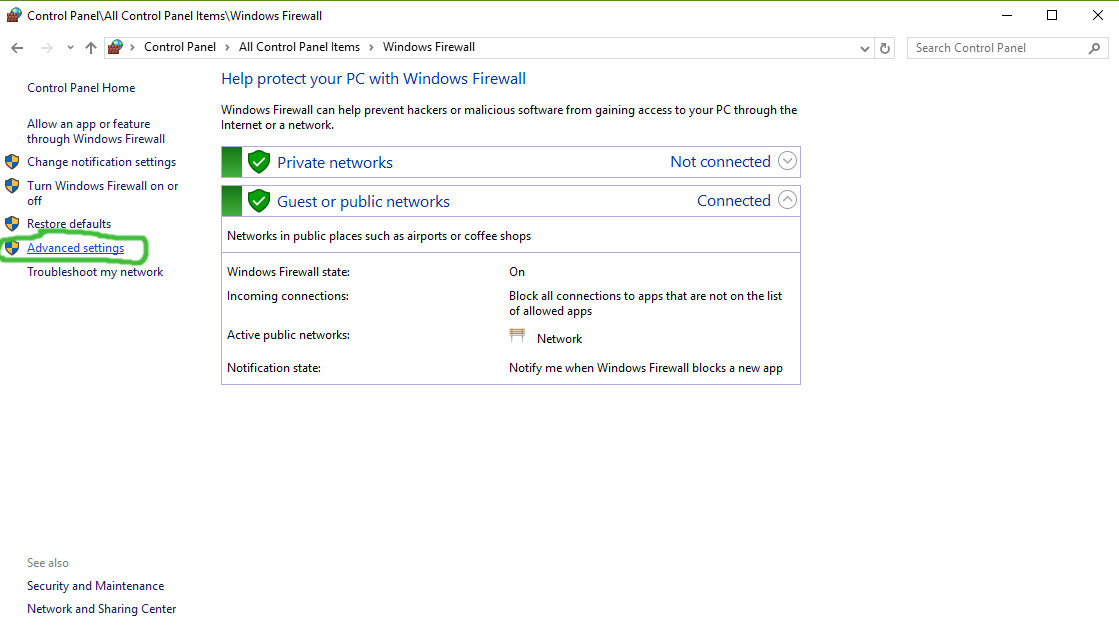This screenshot has width=1119, height=635.
Task: Click the title bar firewall window icon
Action: click(14, 15)
